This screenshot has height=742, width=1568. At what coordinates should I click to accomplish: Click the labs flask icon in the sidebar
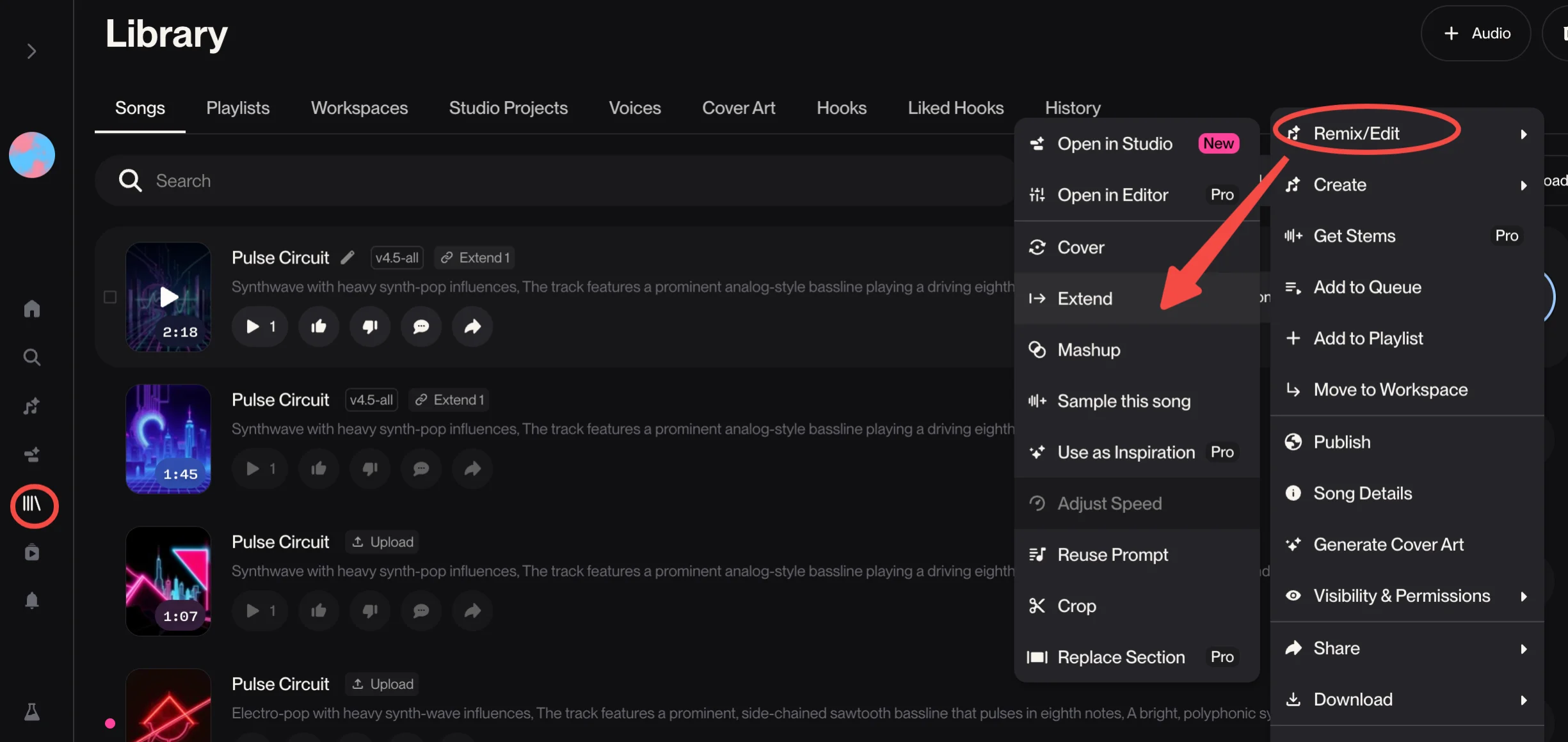[32, 711]
